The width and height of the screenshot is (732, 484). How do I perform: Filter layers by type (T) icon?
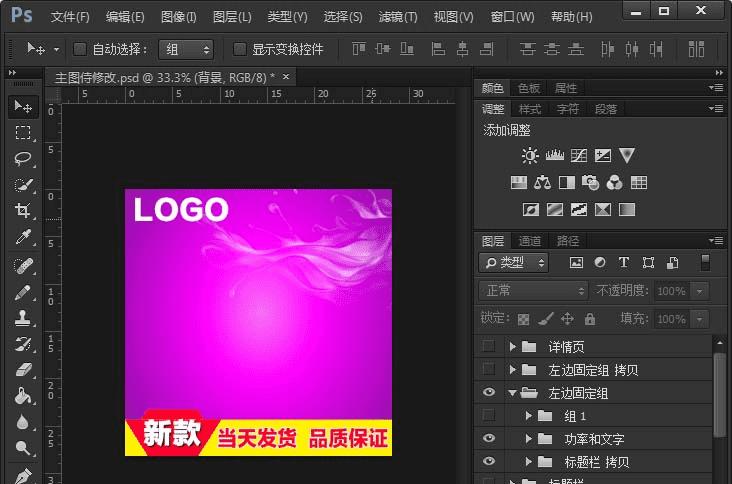(624, 262)
